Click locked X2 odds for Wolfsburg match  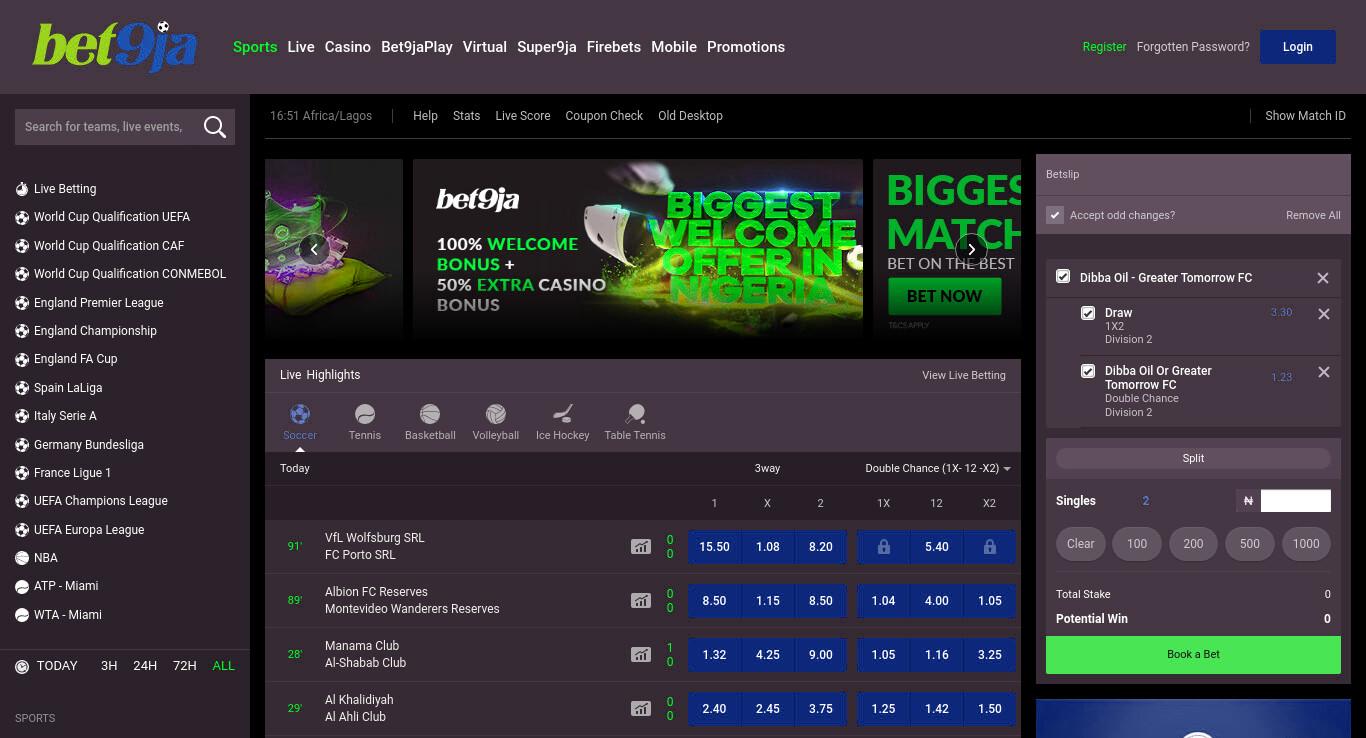989,547
